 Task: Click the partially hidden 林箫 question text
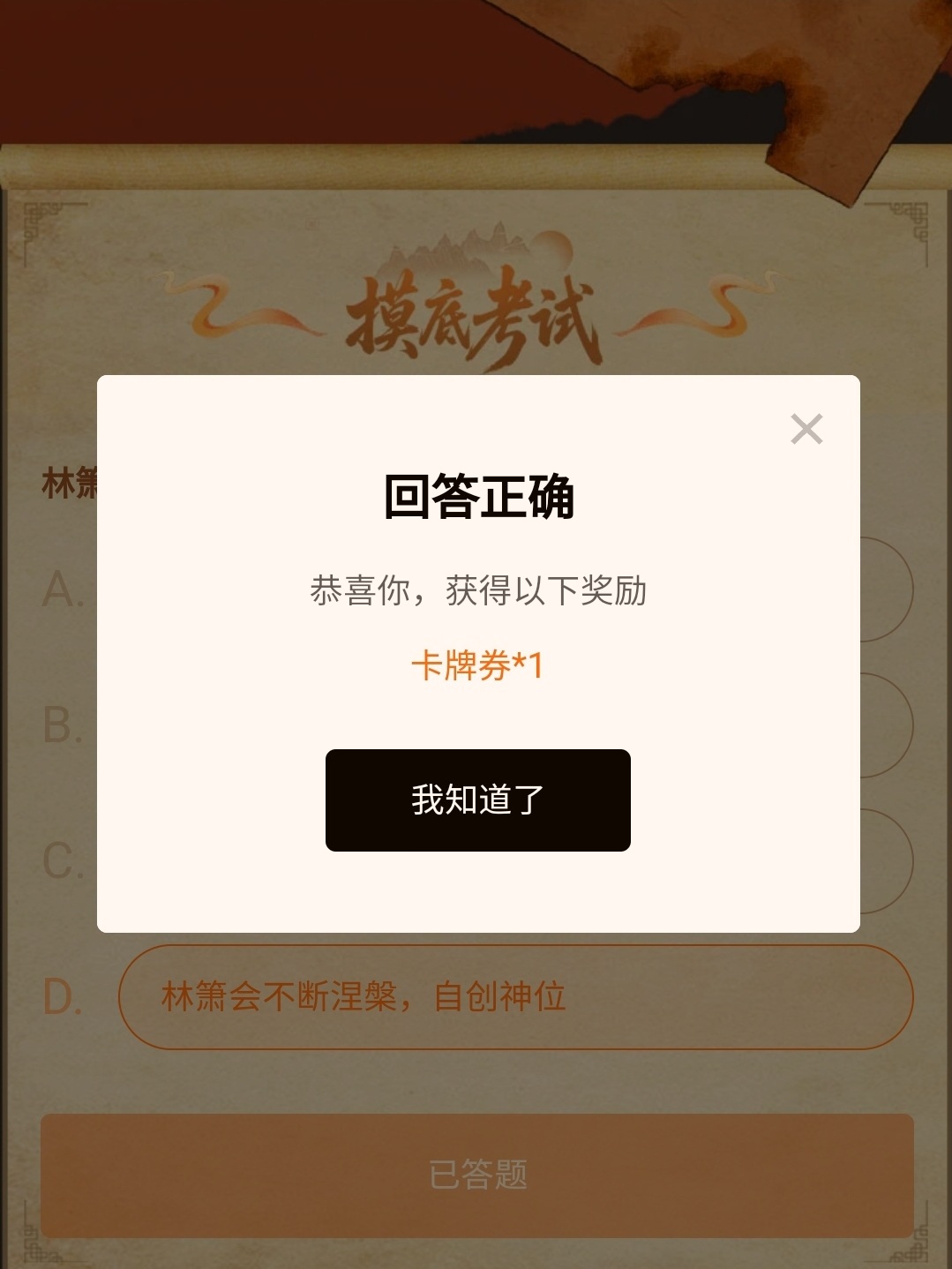point(70,484)
